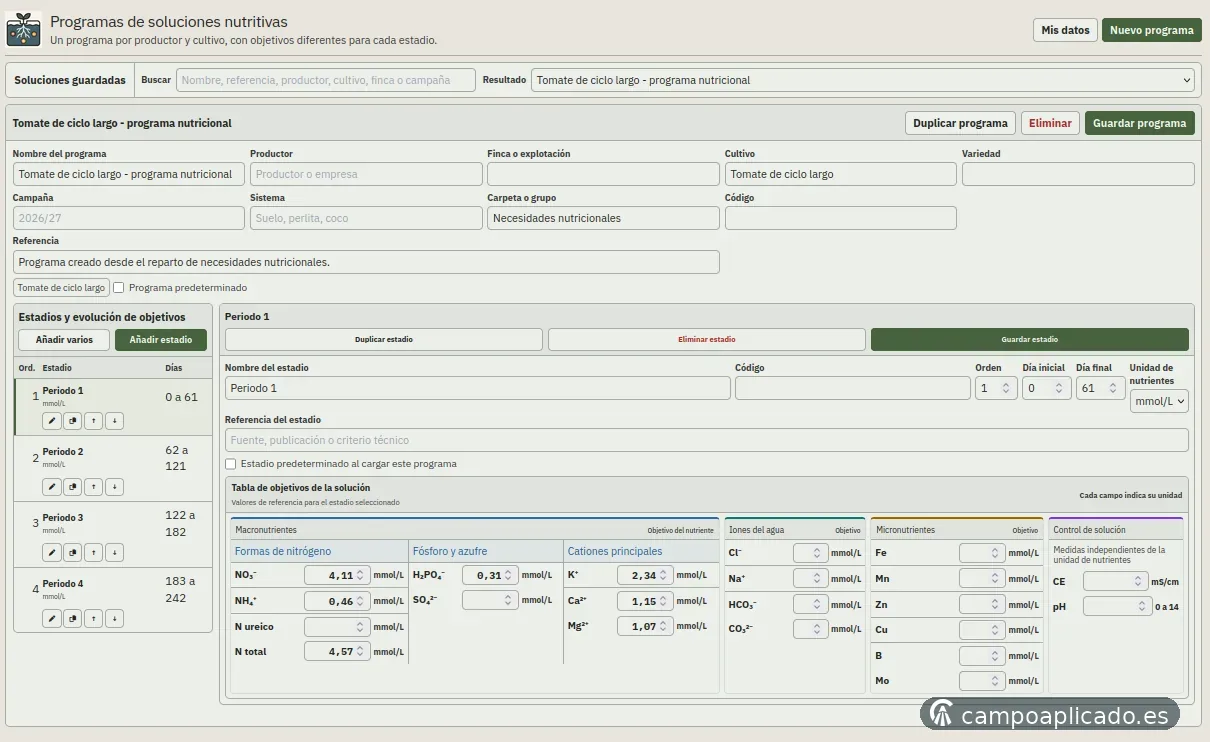The height and width of the screenshot is (742, 1210).
Task: Move Periodo 3 up with arrow icon
Action: click(x=94, y=553)
